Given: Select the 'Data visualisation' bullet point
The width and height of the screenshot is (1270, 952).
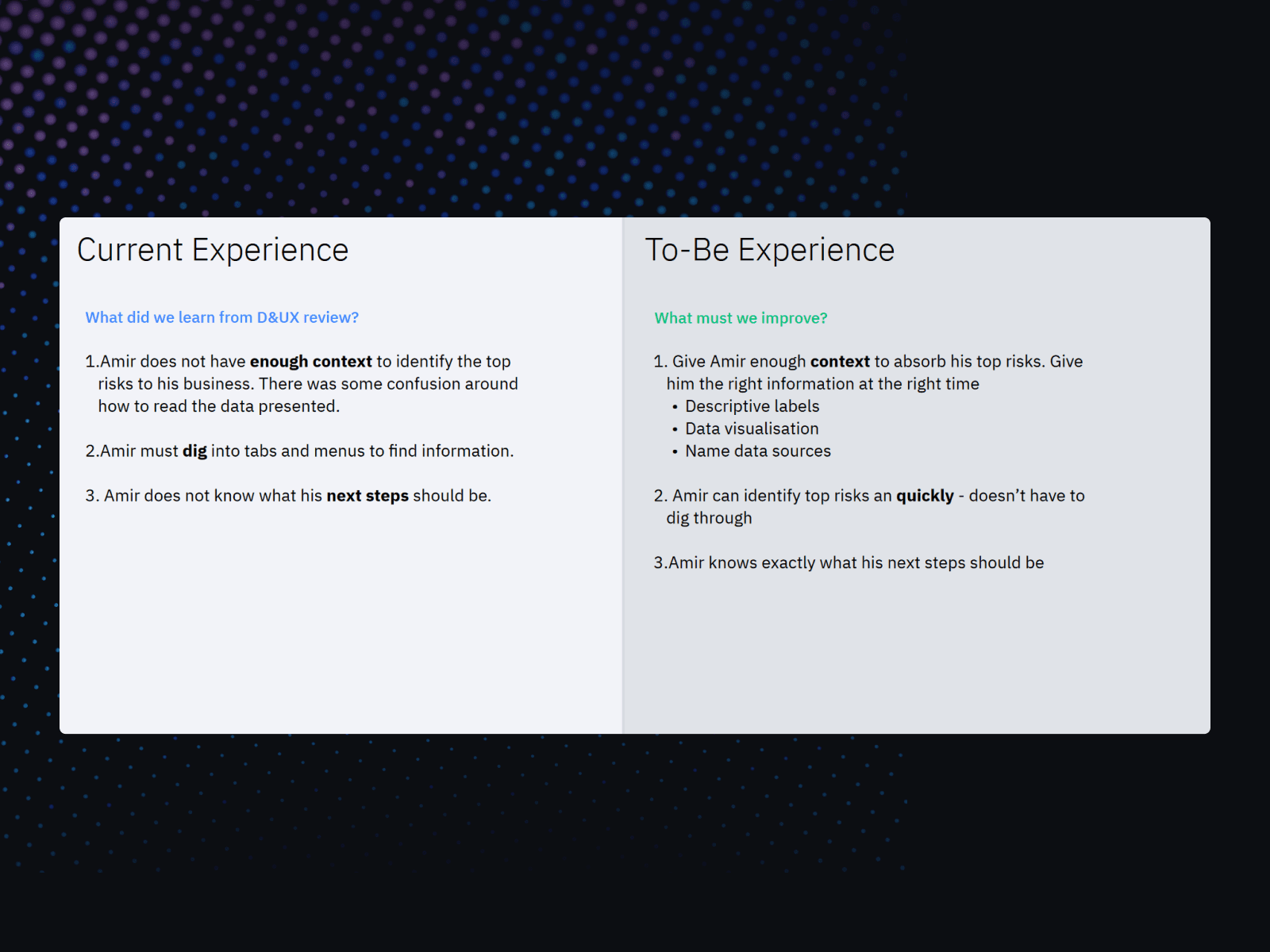Looking at the screenshot, I should (751, 428).
